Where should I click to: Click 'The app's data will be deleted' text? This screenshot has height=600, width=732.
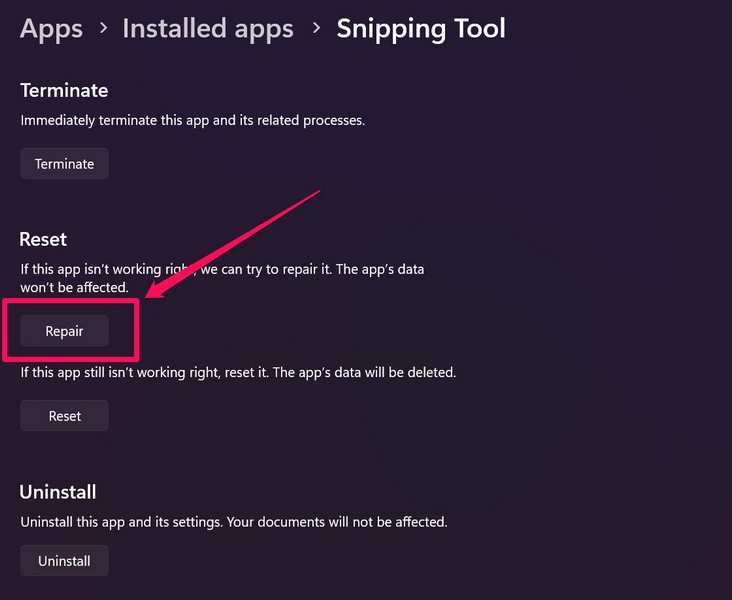point(369,372)
